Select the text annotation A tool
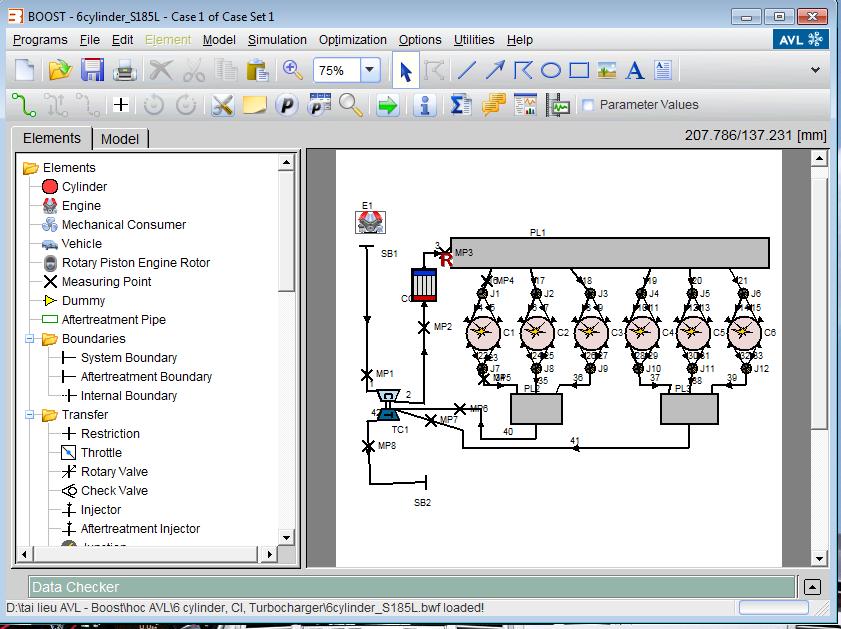This screenshot has width=841, height=629. point(634,70)
